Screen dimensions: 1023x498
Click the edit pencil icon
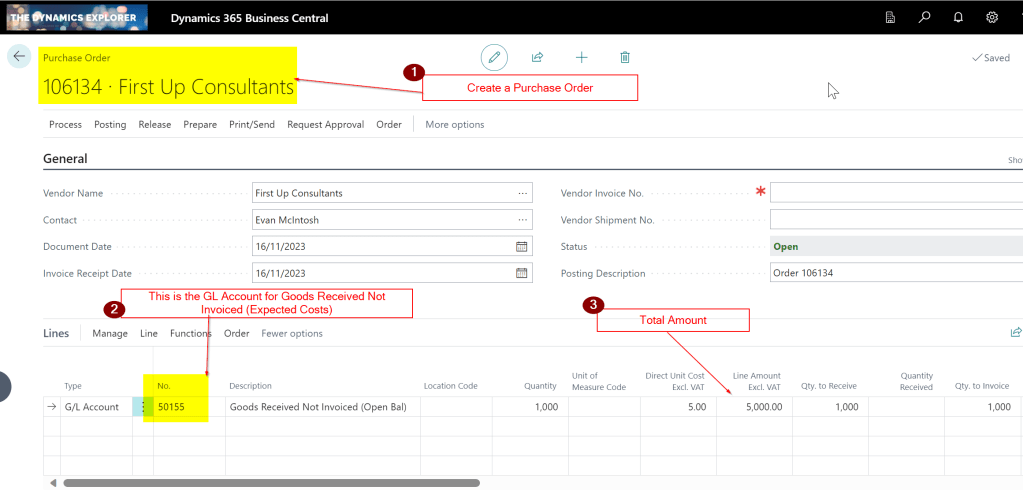(x=494, y=58)
